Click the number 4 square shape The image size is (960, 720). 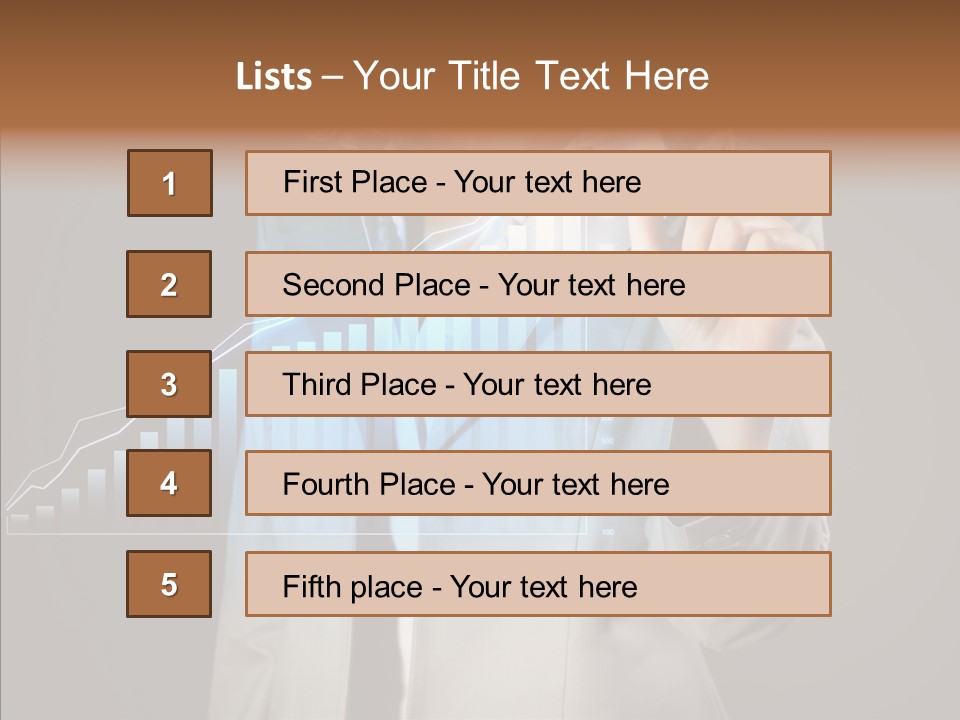pos(169,483)
